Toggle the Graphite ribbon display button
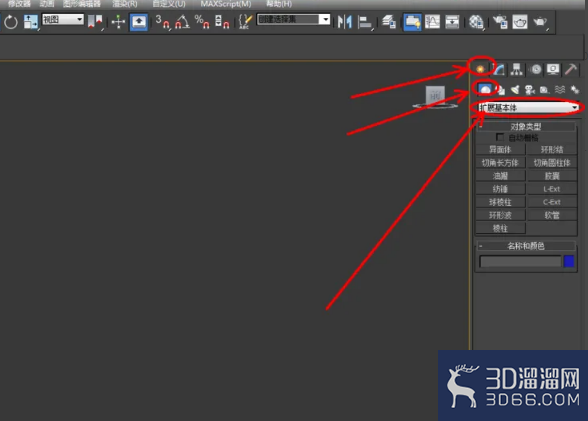The image size is (588, 421). pos(412,22)
